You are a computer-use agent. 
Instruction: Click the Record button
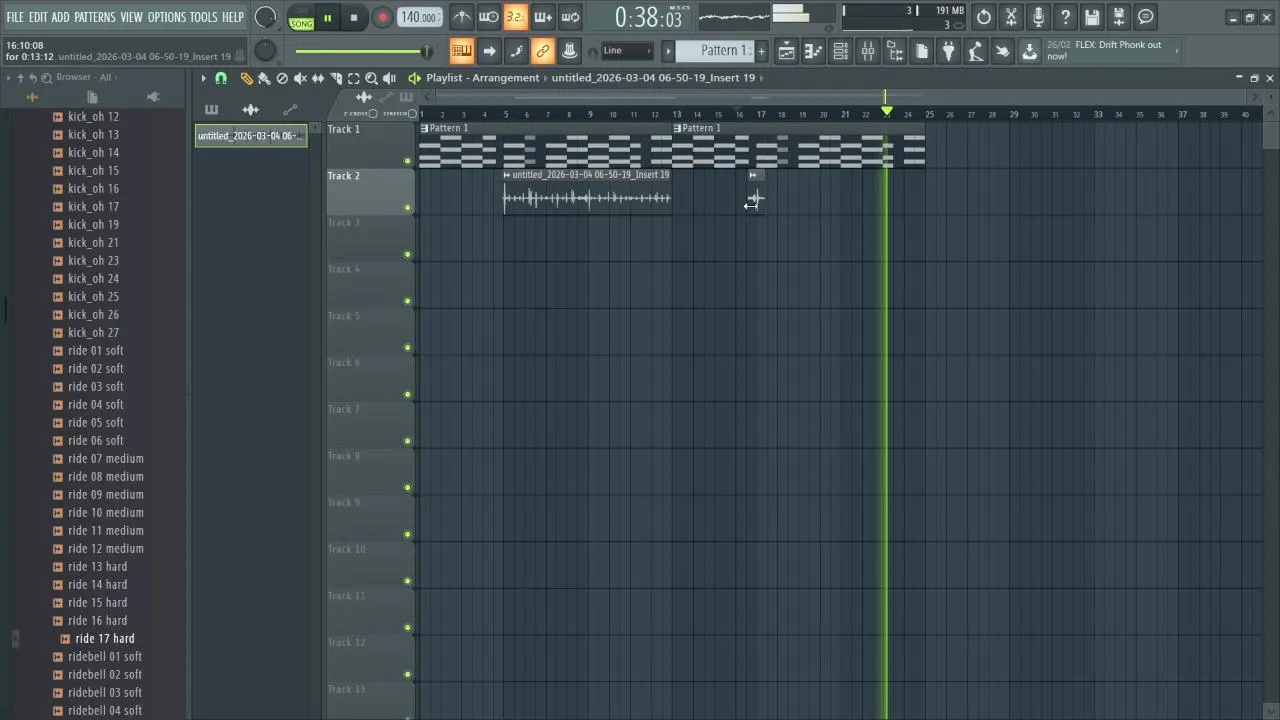click(x=382, y=18)
